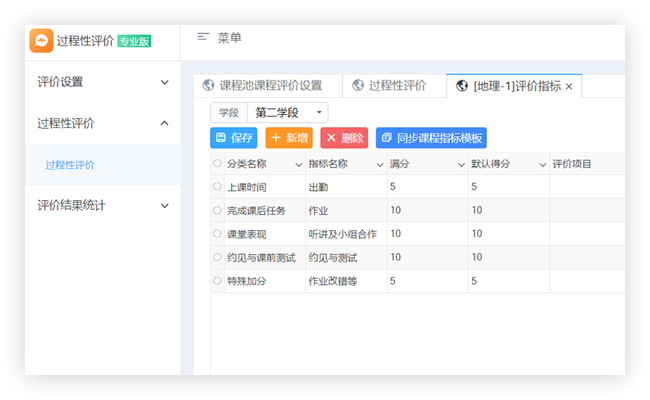Click the 删除 delete button
650x400 pixels.
[343, 138]
